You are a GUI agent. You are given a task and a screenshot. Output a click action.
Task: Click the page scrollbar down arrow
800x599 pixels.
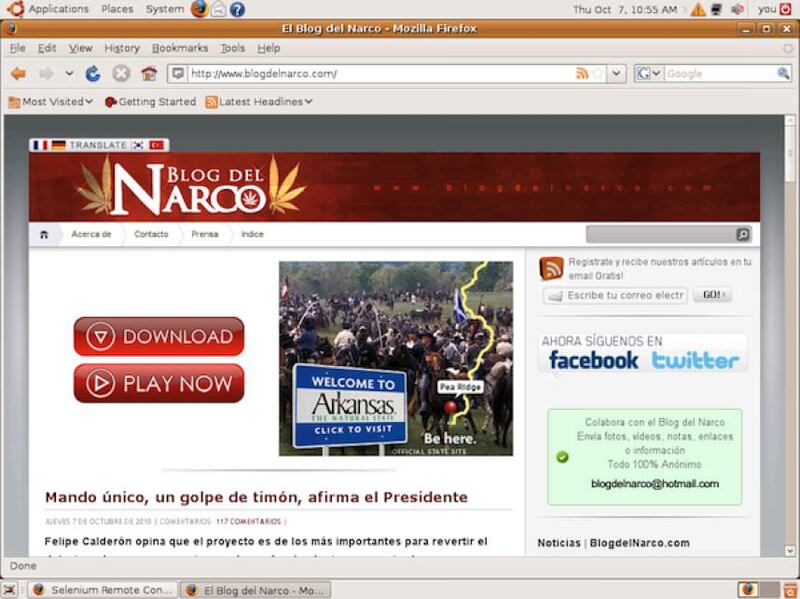click(789, 551)
